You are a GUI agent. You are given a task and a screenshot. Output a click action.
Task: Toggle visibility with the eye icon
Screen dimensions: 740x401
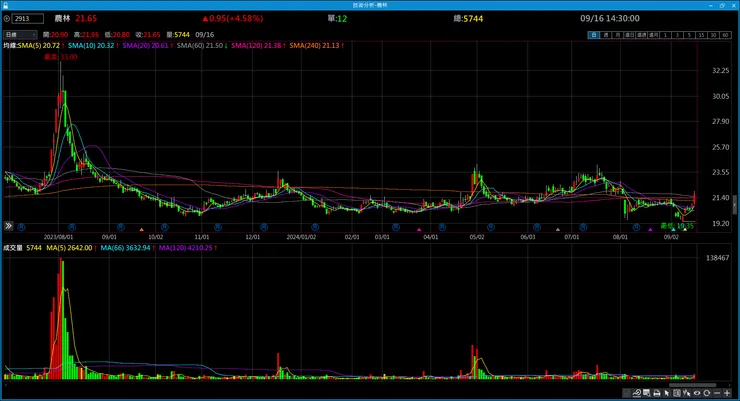pyautogui.click(x=697, y=393)
